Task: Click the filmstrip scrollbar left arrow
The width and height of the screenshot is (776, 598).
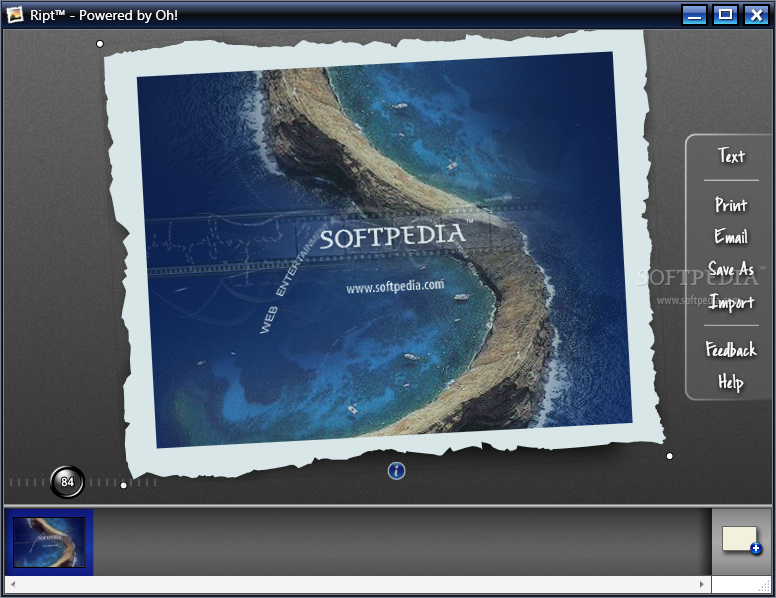Action: [12, 584]
